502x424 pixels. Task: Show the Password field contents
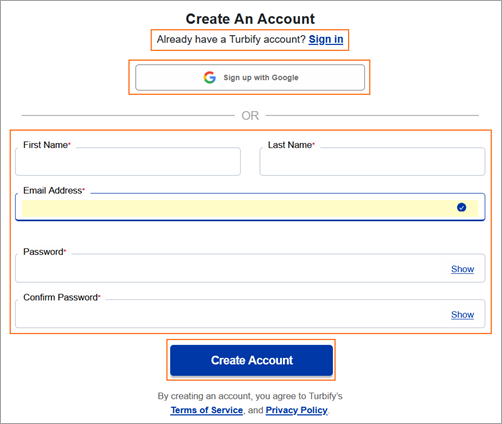462,269
